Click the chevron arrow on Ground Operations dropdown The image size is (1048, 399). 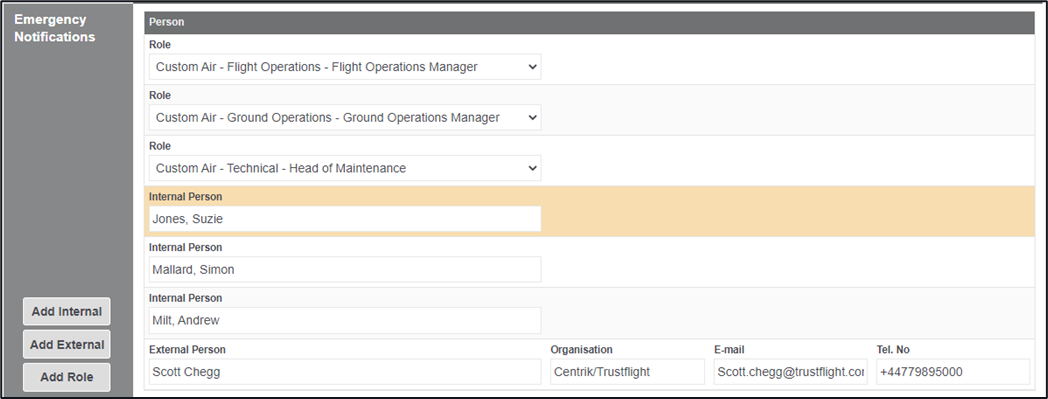(x=532, y=118)
